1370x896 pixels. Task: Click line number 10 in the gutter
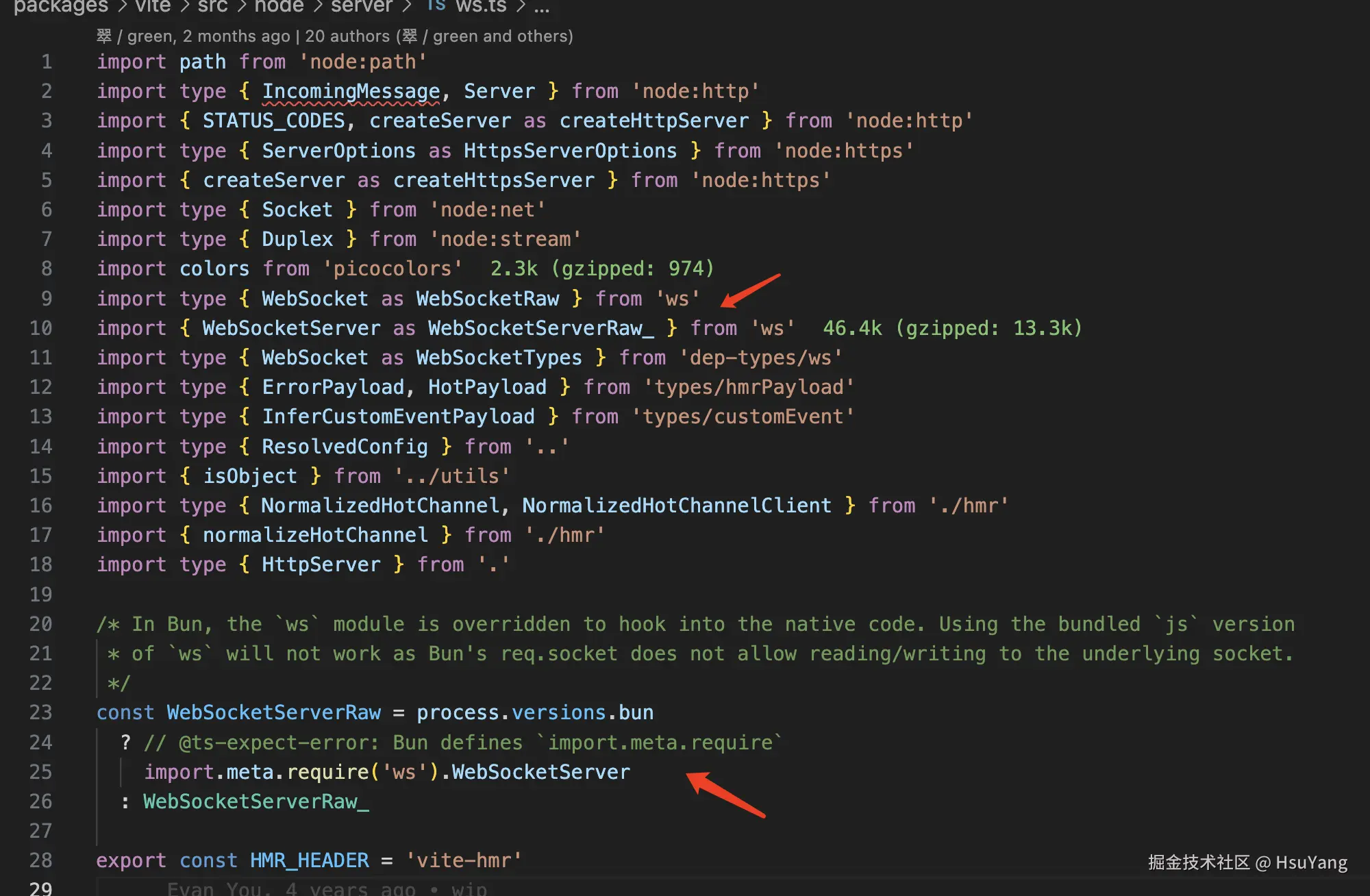pyautogui.click(x=40, y=328)
